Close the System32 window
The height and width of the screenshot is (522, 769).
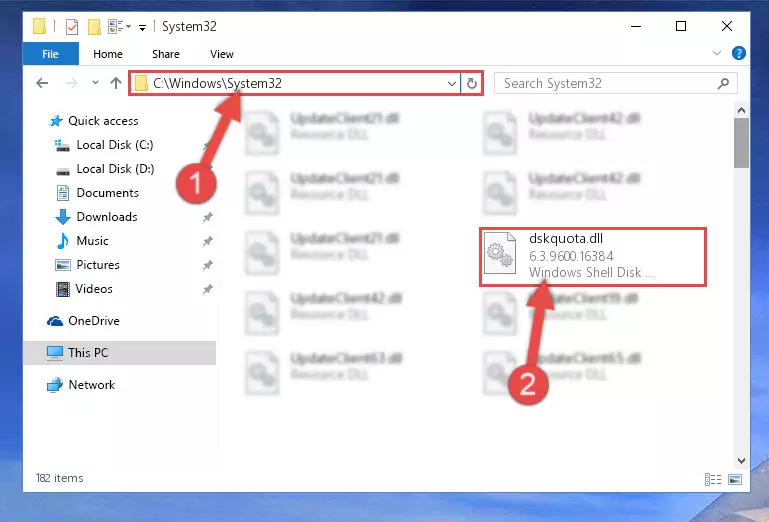coord(727,26)
